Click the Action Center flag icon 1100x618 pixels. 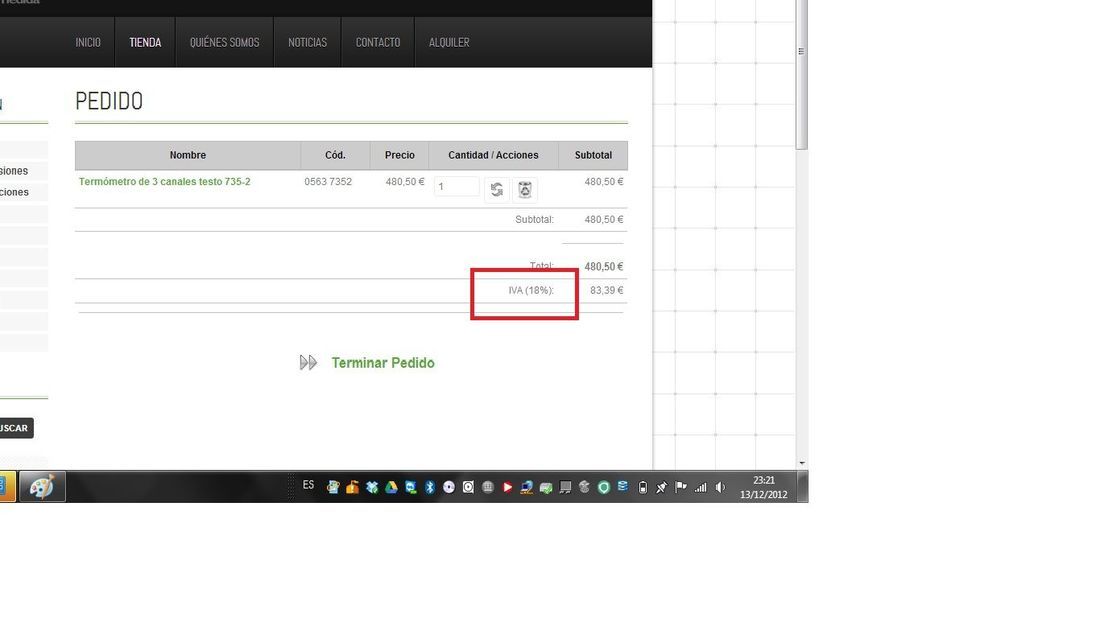(x=680, y=487)
